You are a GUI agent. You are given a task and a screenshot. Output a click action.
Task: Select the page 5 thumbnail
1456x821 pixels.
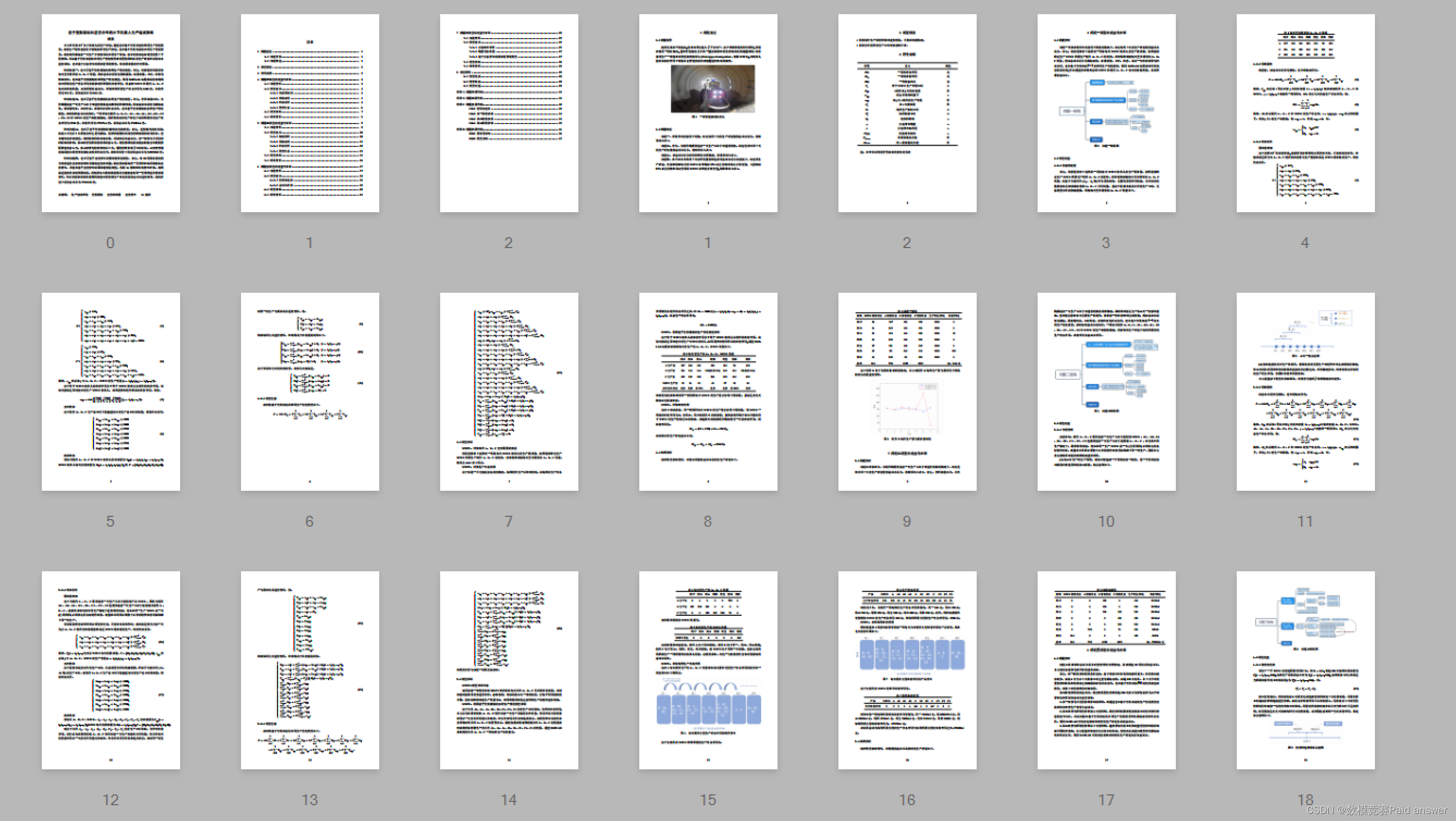pos(111,391)
